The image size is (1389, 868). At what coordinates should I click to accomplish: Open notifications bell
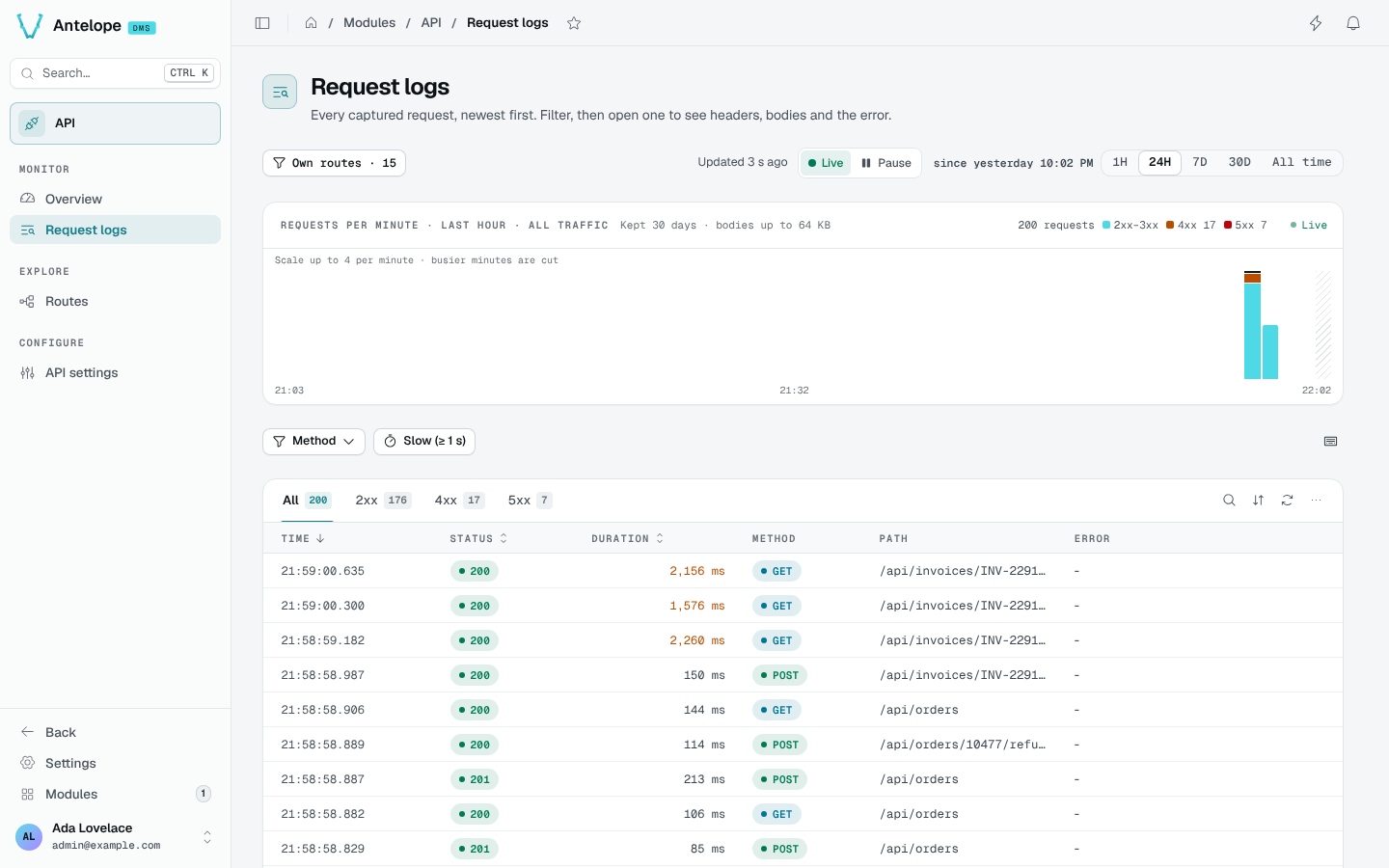point(1353,23)
